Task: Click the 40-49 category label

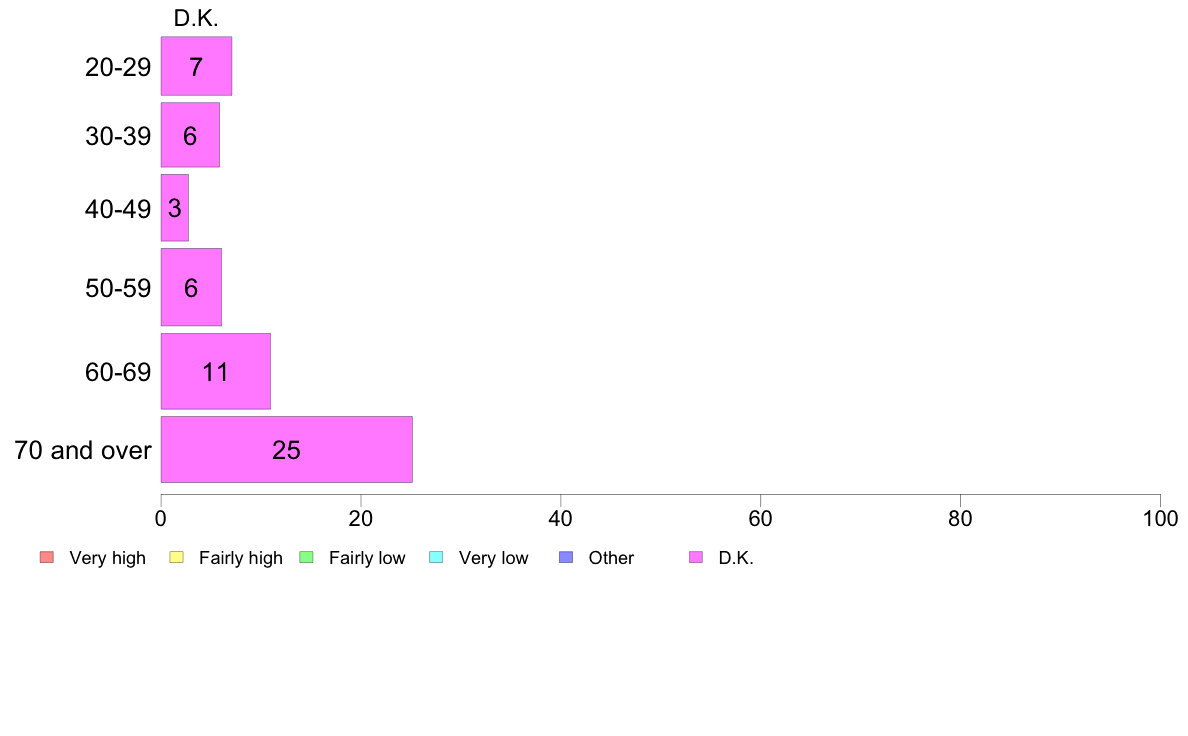Action: pos(118,208)
